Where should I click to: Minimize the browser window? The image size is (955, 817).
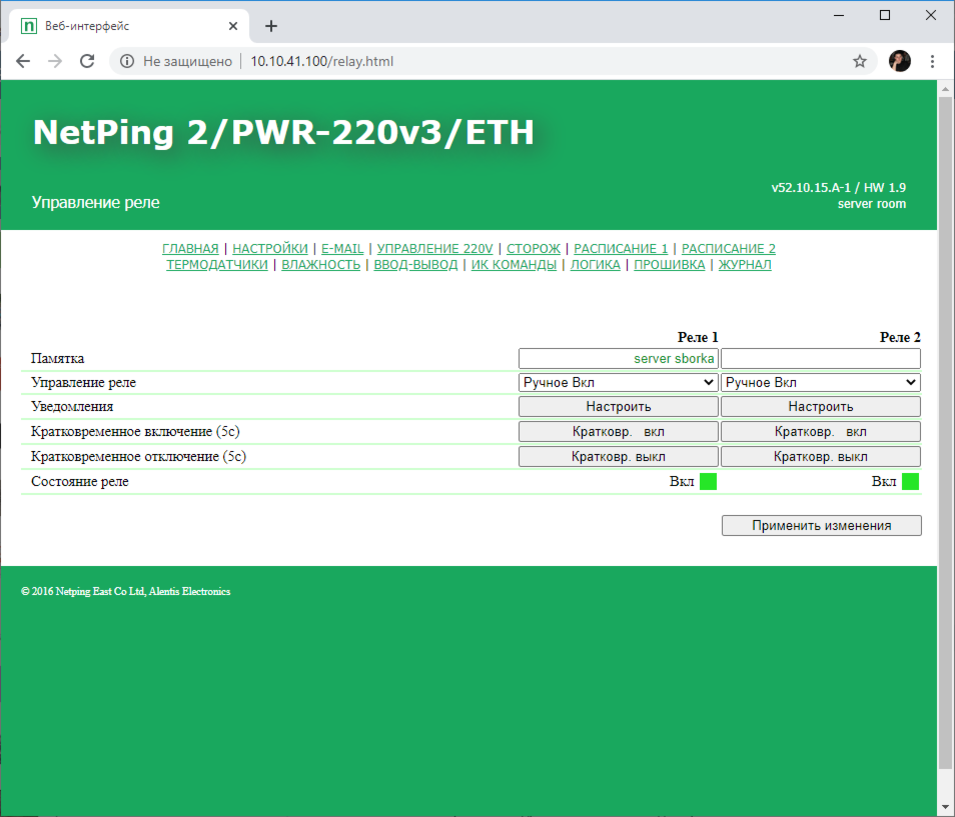pyautogui.click(x=839, y=15)
